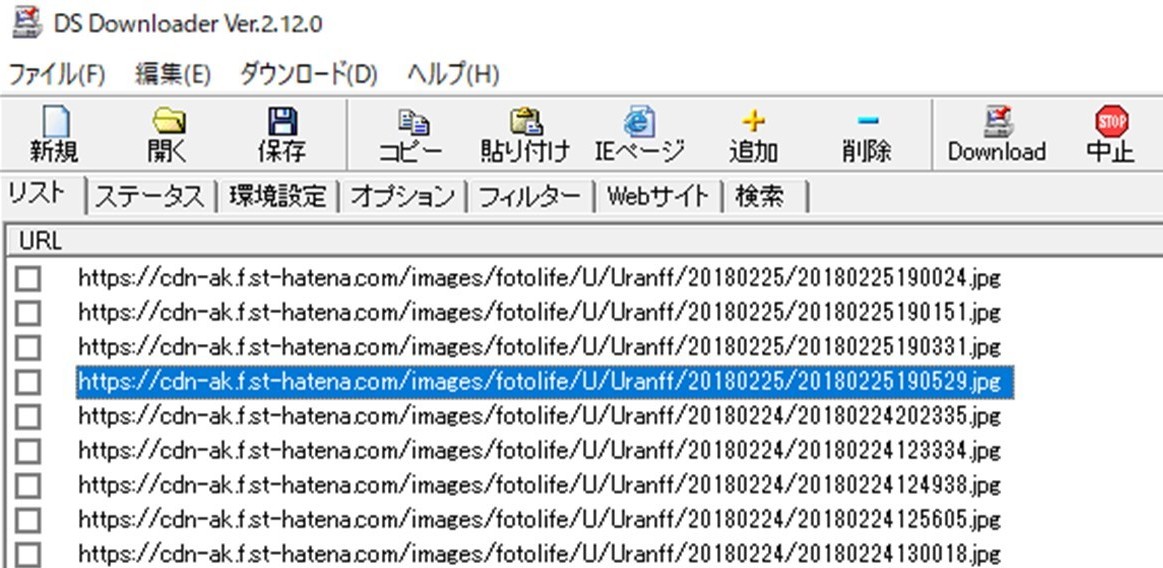This screenshot has height=568, width=1163.
Task: Check the box for 20180224130018.jpg
Action: [x=28, y=554]
